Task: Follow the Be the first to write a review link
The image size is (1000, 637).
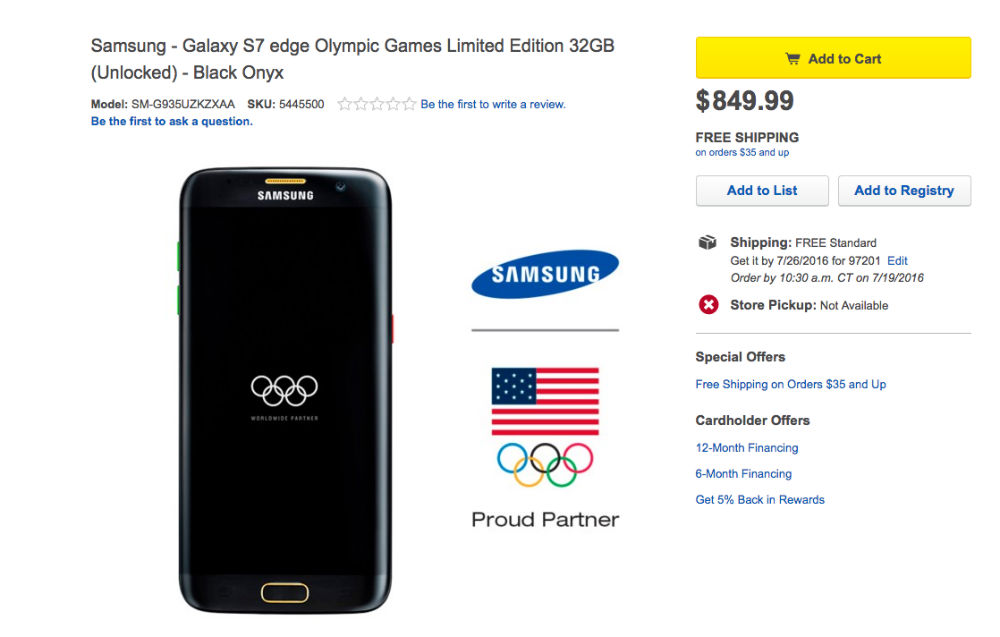Action: (493, 103)
